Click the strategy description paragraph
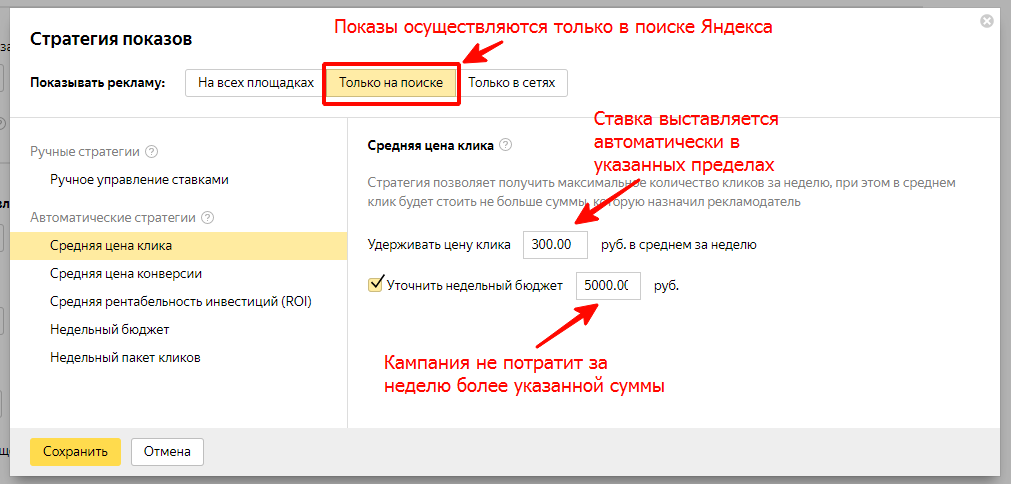Image resolution: width=1011 pixels, height=484 pixels. 661,193
